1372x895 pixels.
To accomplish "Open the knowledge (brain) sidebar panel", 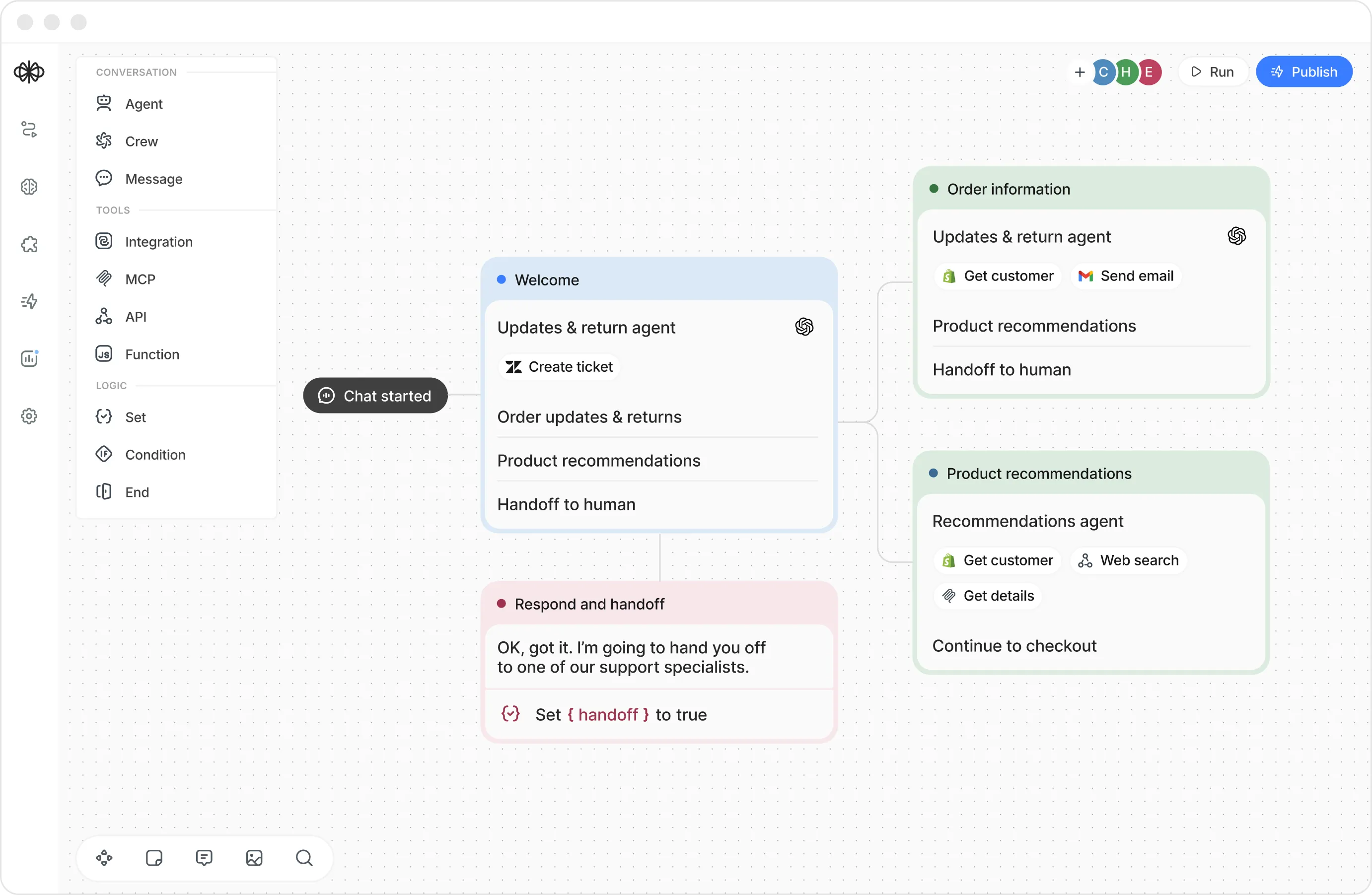I will [29, 186].
